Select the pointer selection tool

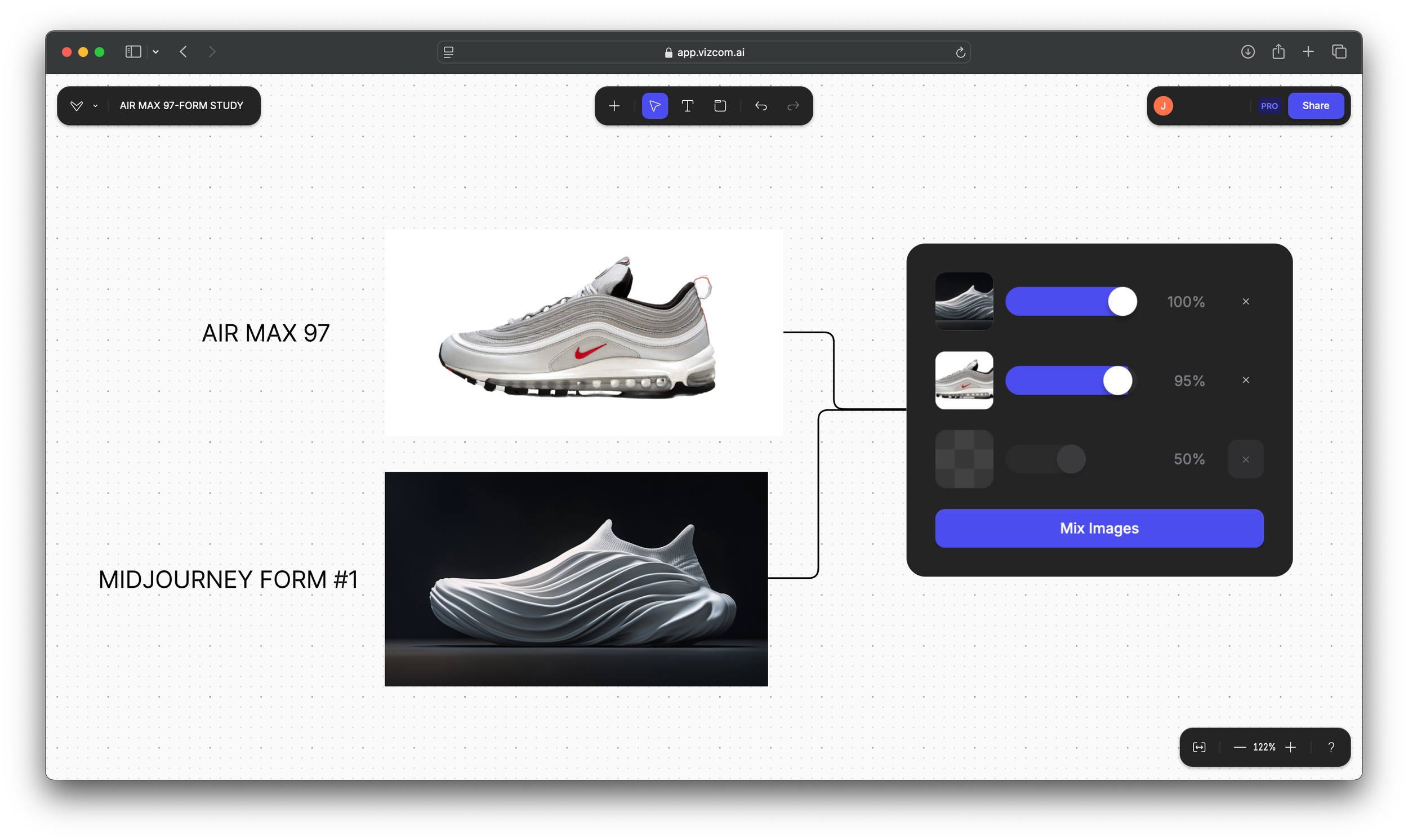point(654,106)
